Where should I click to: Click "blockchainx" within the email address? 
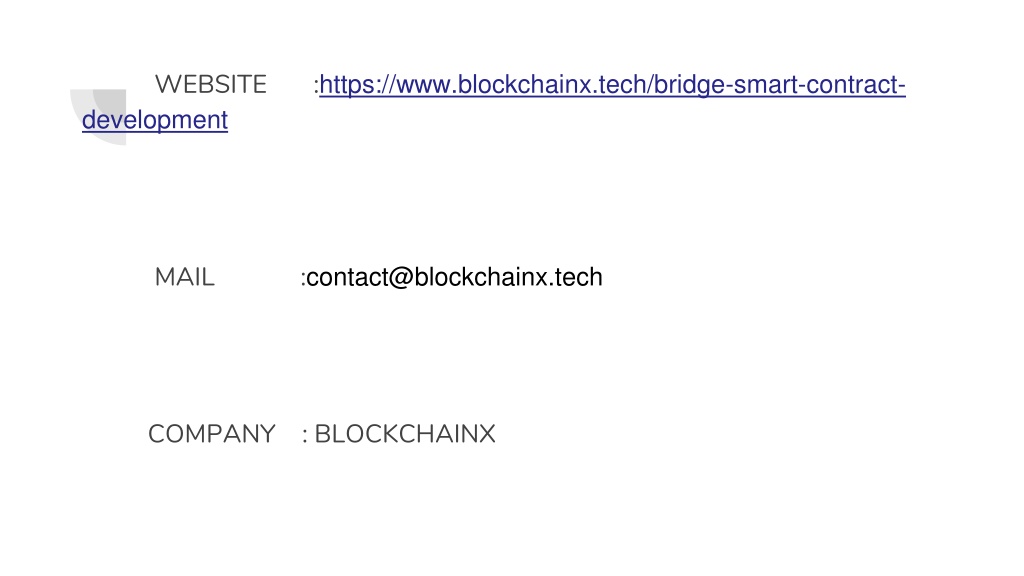pos(481,277)
